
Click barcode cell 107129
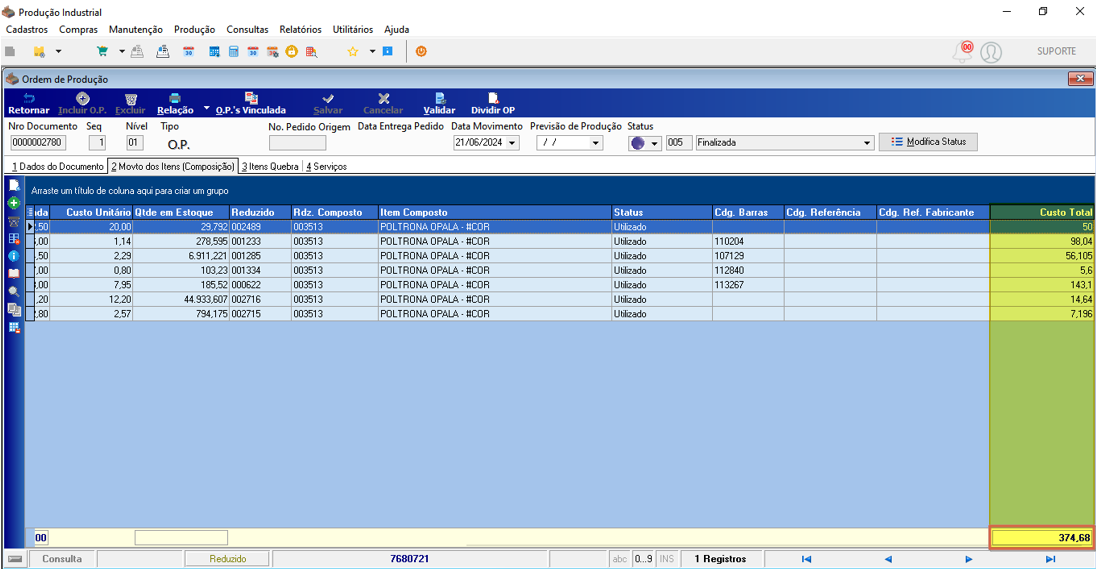click(747, 256)
